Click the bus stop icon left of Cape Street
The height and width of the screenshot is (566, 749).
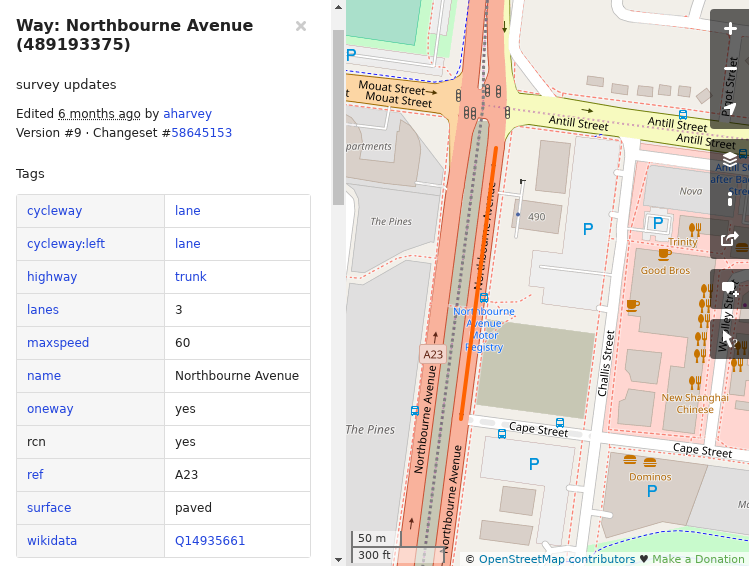click(x=502, y=434)
